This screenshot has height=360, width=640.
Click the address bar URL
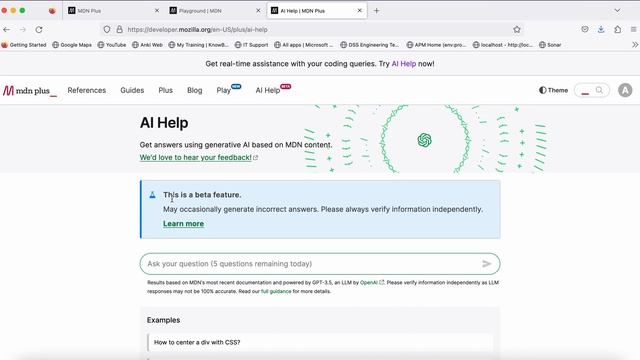197,29
